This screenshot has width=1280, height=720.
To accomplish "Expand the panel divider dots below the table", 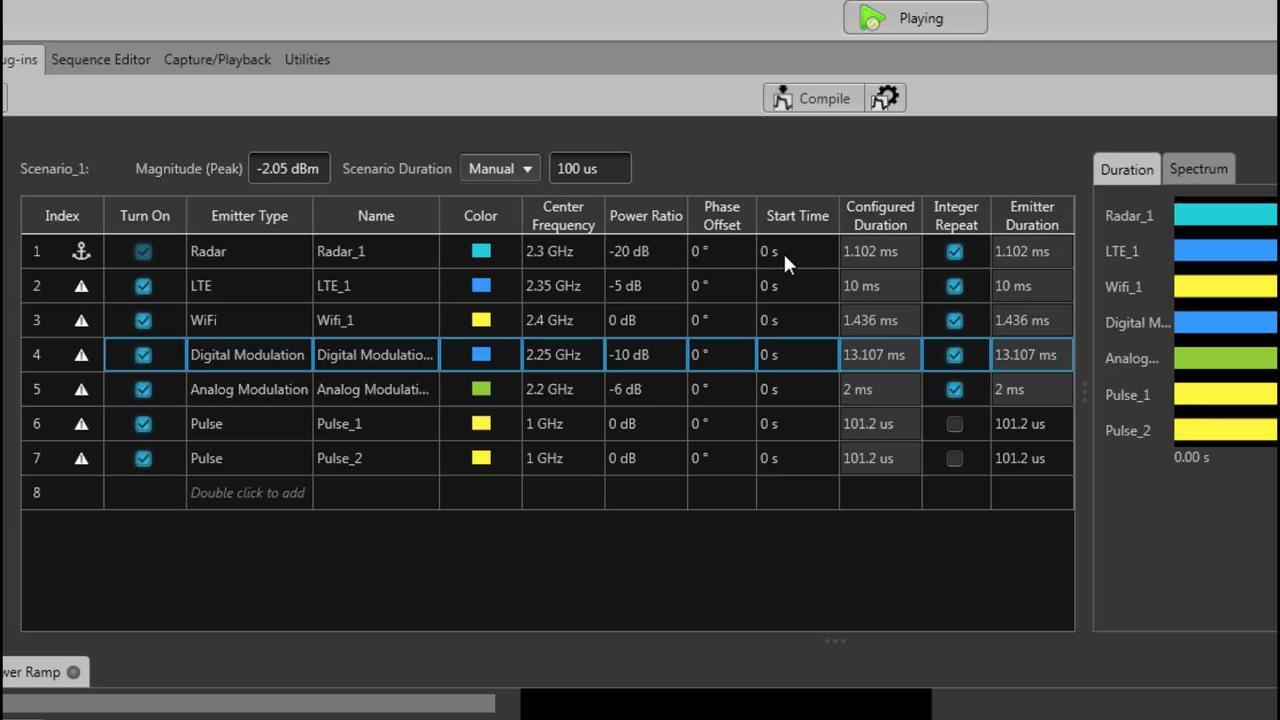I will [835, 641].
